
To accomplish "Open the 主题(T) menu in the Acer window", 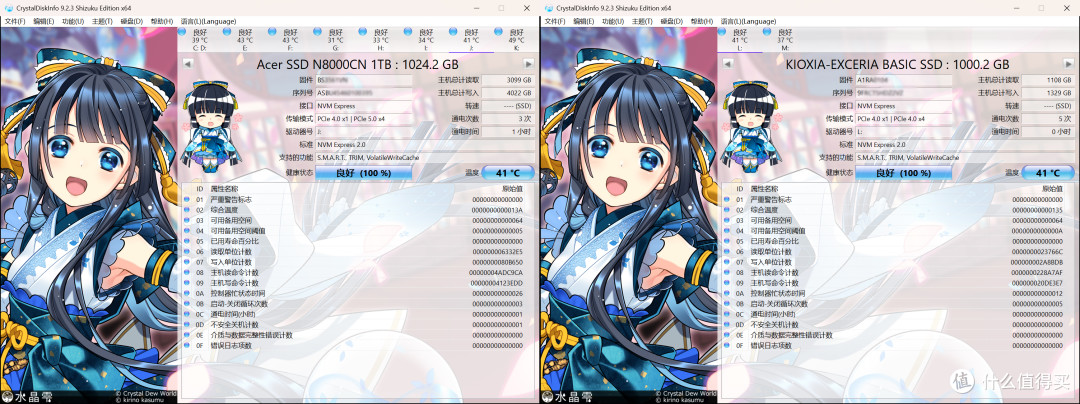I will tap(102, 21).
